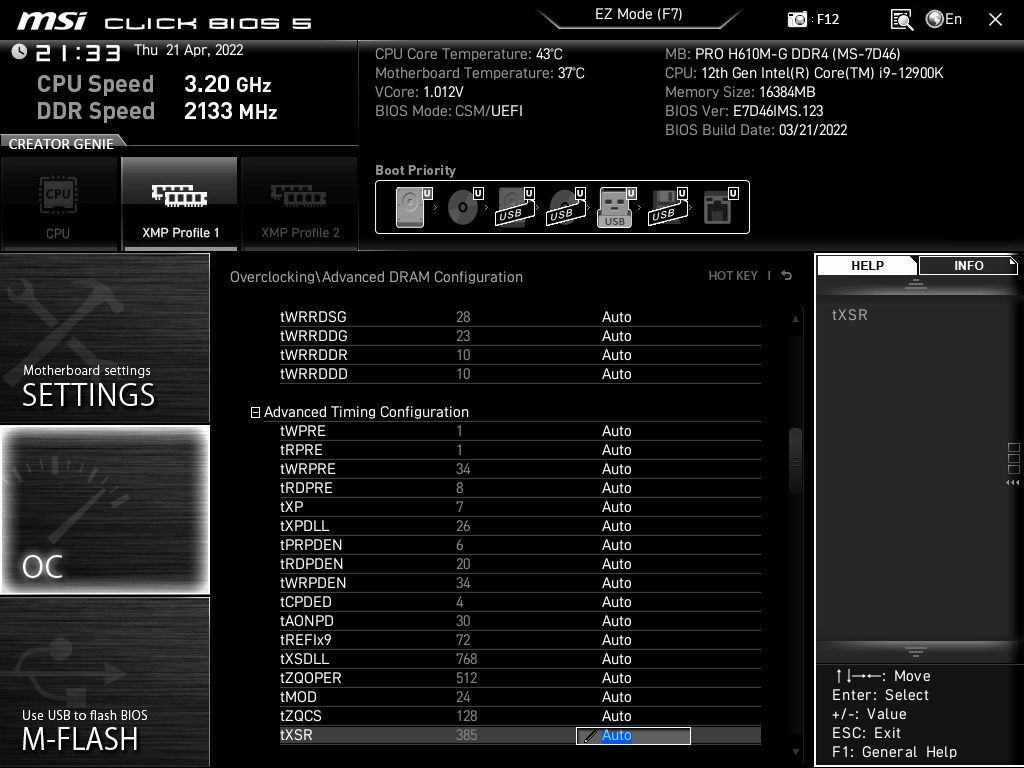Open the BIOS search magnifier icon
Screen dimensions: 1024x768
[x=902, y=20]
